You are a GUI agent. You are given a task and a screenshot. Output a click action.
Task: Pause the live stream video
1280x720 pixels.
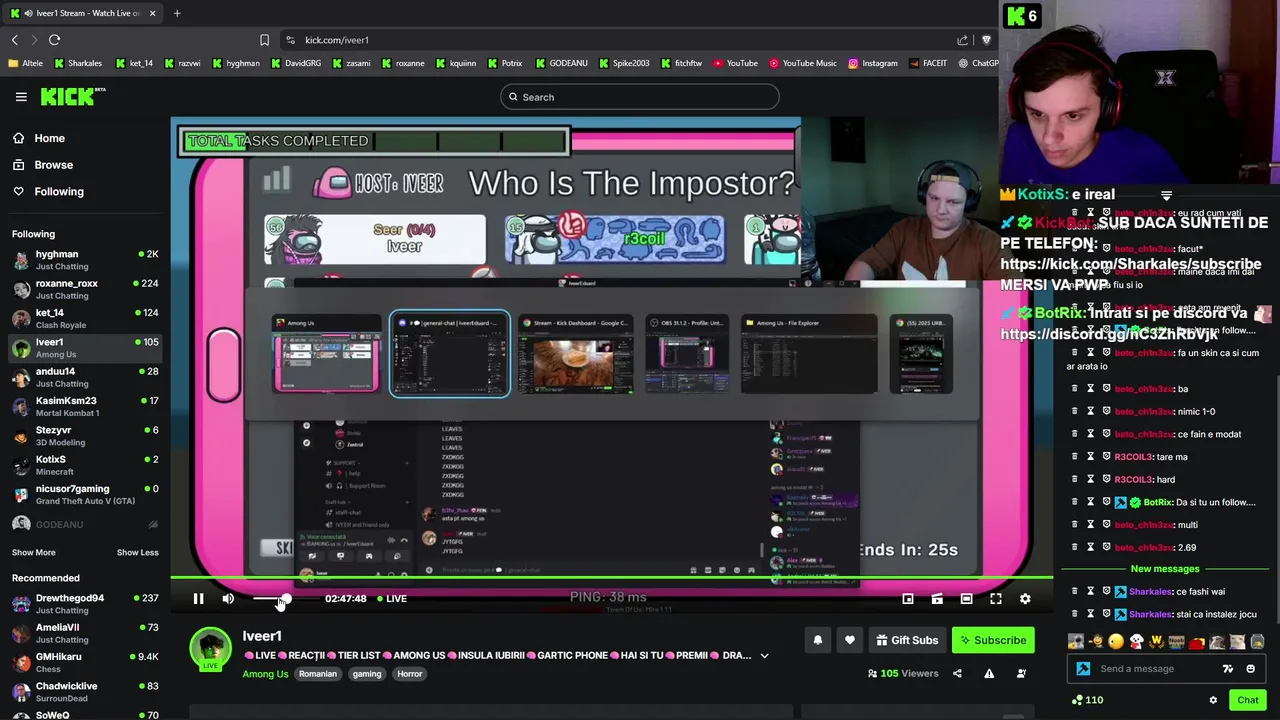click(198, 598)
